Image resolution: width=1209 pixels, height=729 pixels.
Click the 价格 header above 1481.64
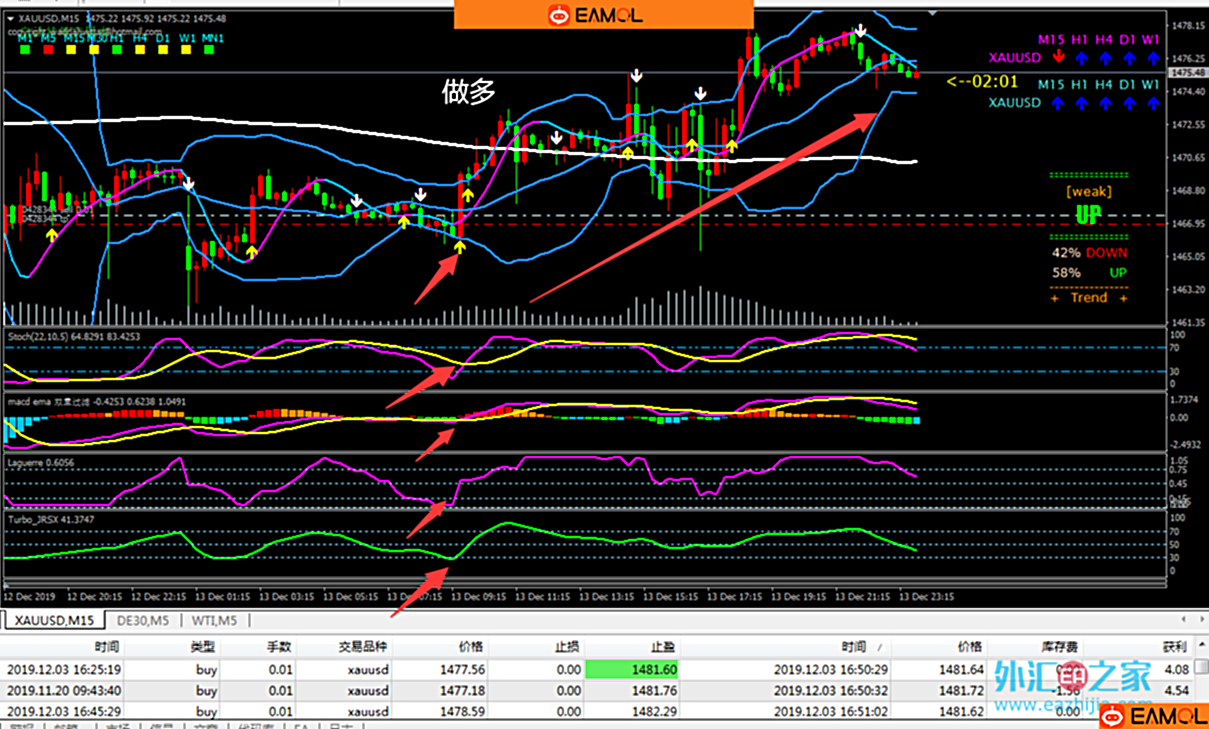969,647
